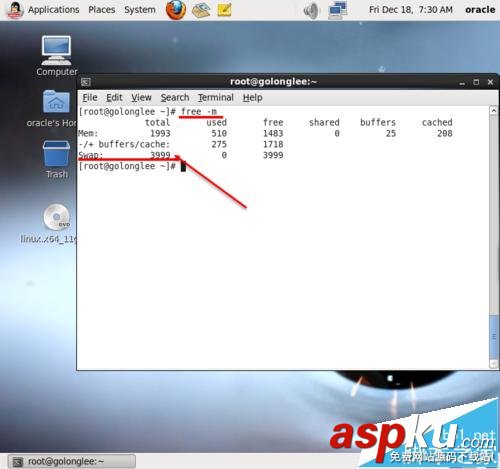
Task: Click the oracle user name in panel
Action: 480,10
